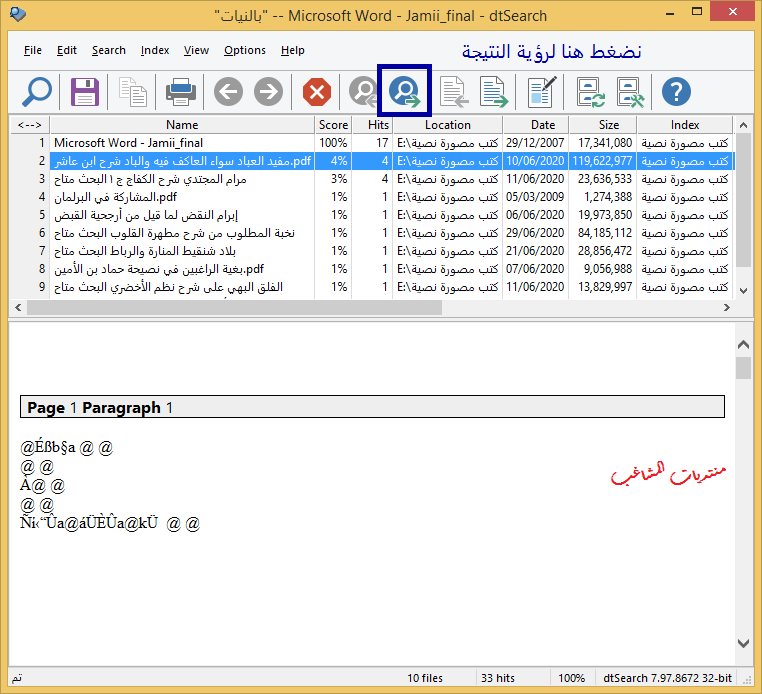Click the Search magnifier toolbar icon
The image size is (762, 694).
36,93
